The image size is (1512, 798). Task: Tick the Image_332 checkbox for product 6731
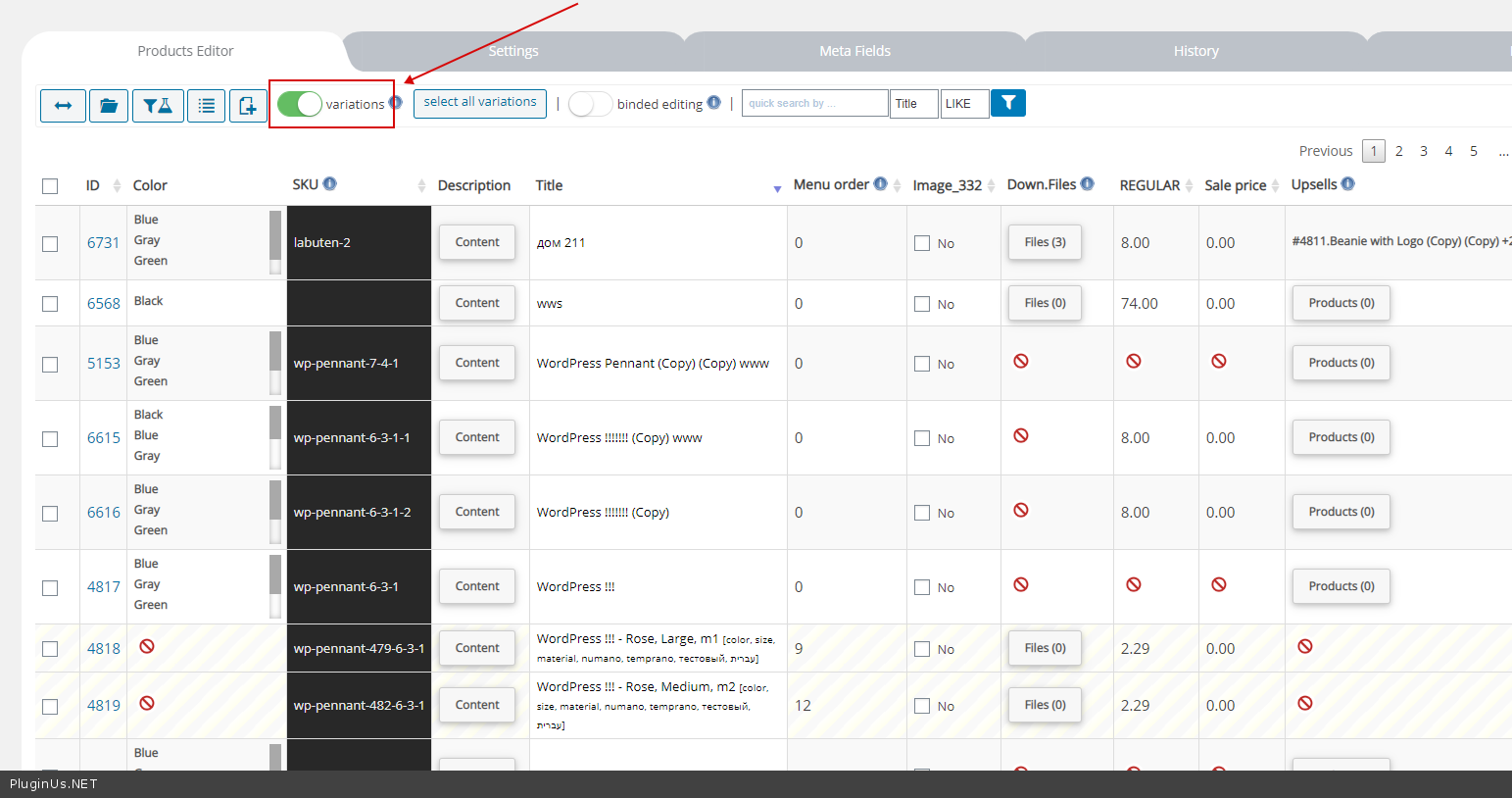(922, 243)
